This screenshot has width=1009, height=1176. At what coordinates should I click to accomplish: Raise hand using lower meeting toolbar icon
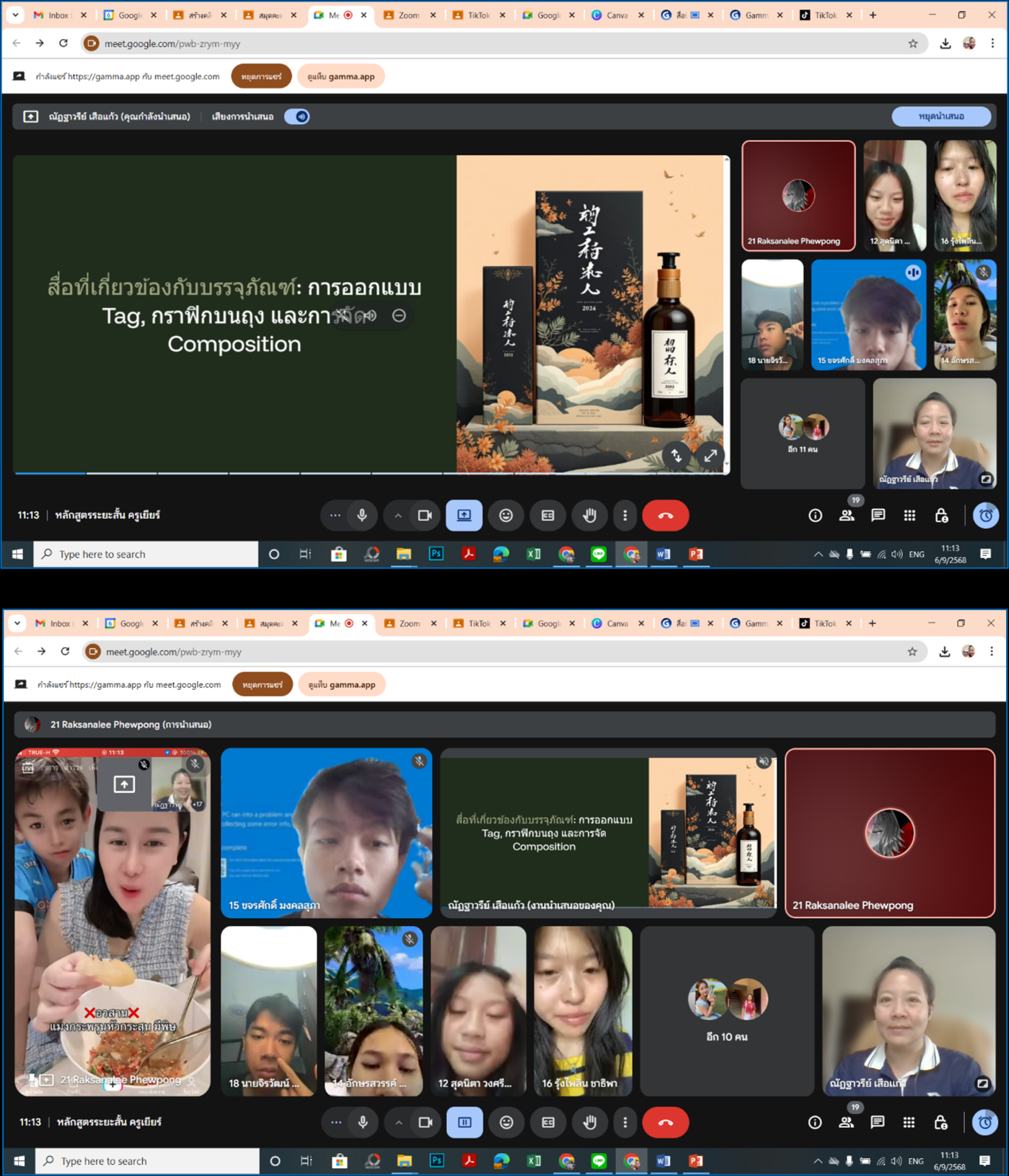pos(589,1122)
